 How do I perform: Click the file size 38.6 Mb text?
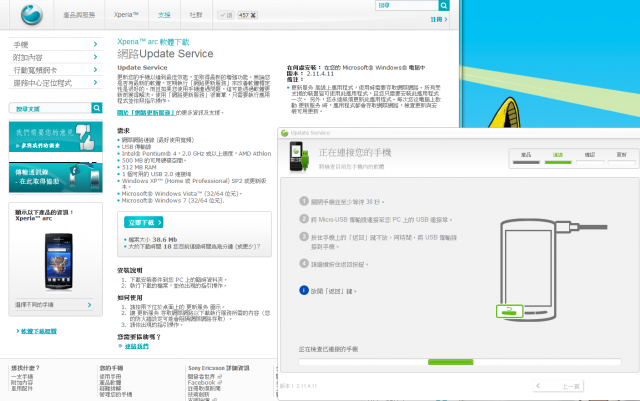(x=153, y=239)
